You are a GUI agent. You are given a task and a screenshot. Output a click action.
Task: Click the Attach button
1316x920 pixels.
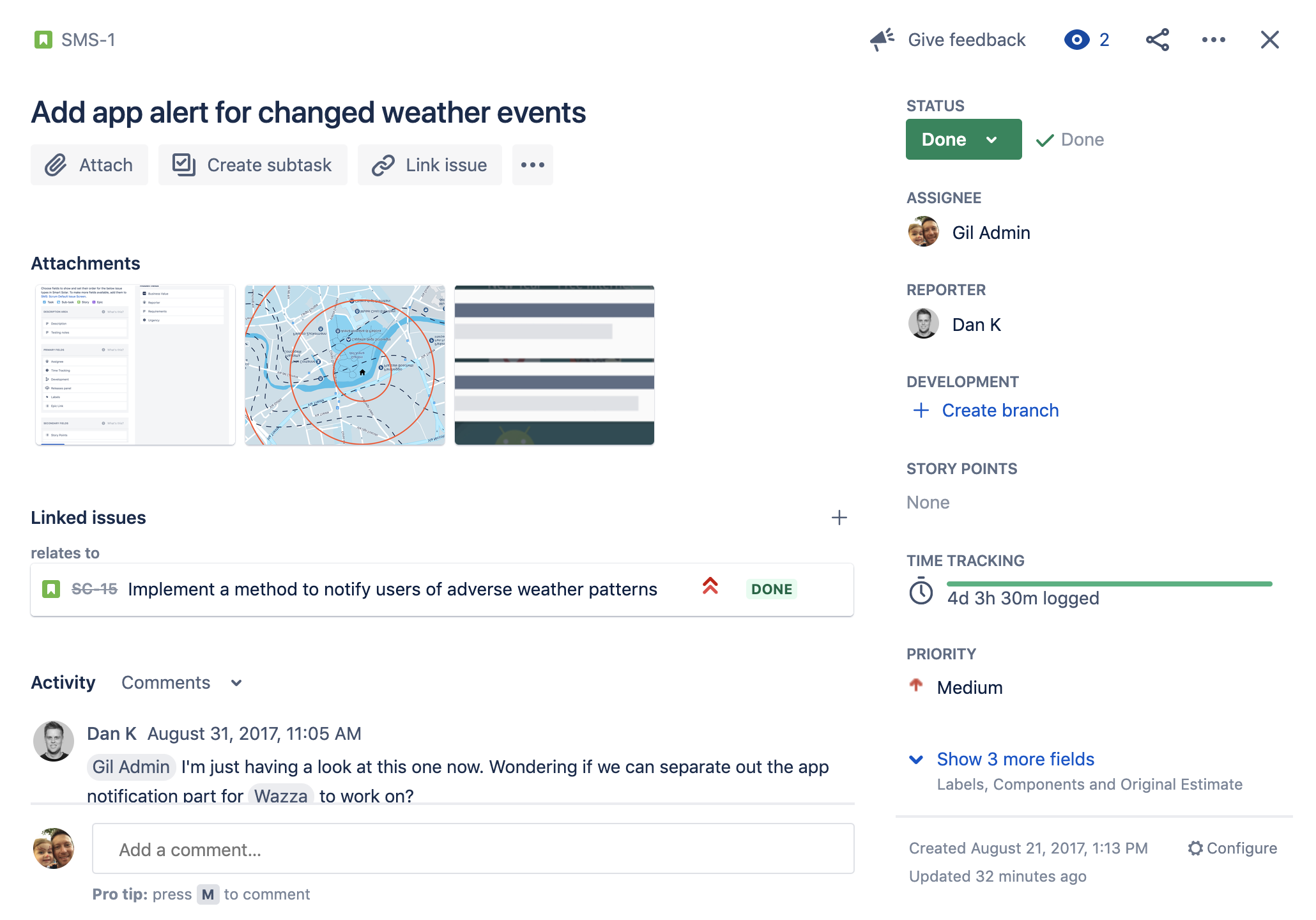pyautogui.click(x=89, y=165)
